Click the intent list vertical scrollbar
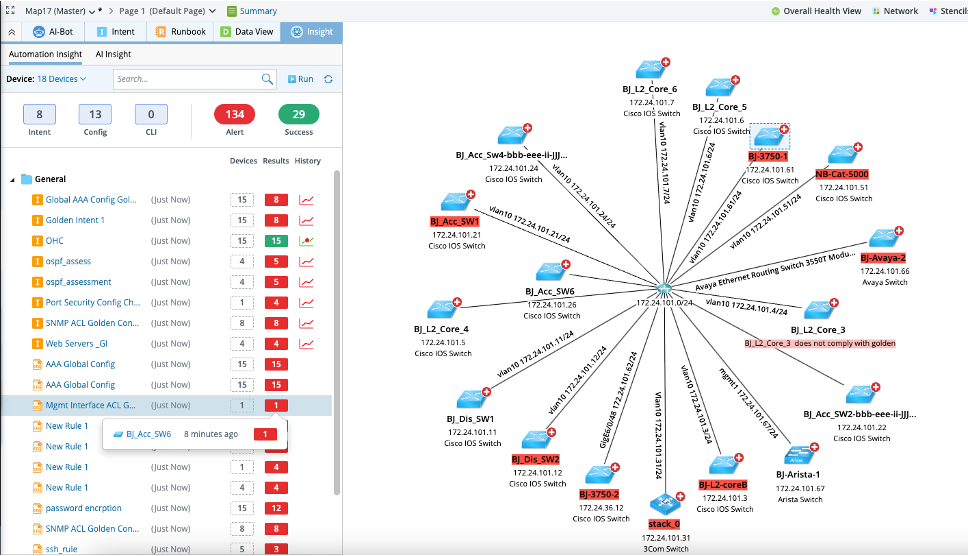This screenshot has height=556, width=968. tap(336, 332)
